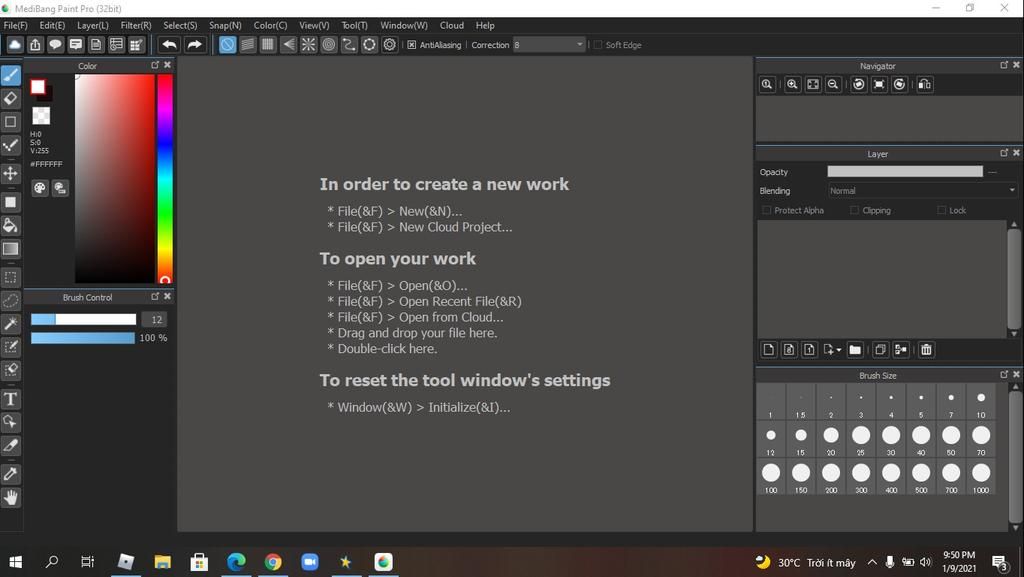This screenshot has height=577, width=1024.
Task: Open File Explorer from taskbar
Action: click(x=162, y=562)
